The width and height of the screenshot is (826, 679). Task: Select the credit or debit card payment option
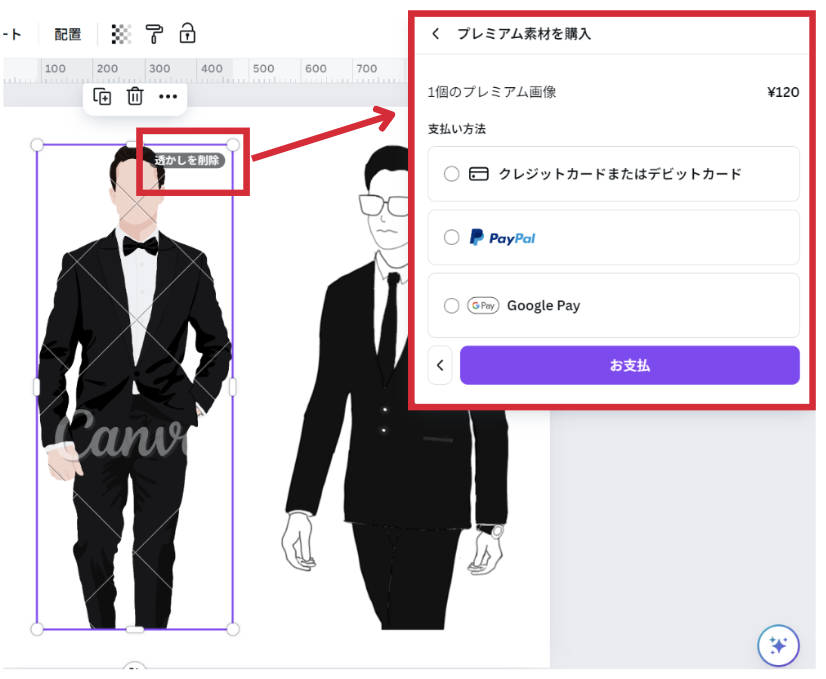coord(452,174)
